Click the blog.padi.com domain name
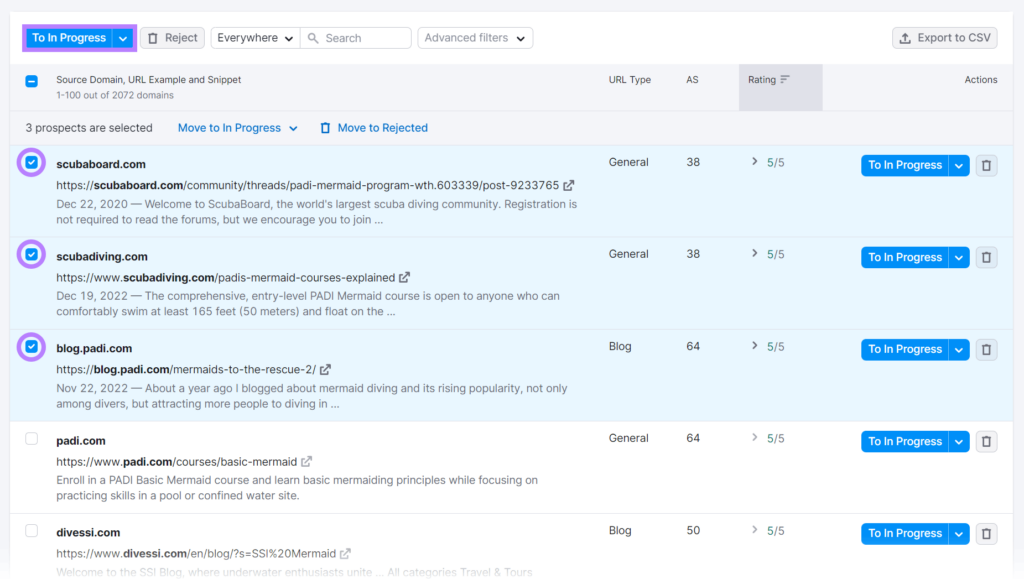The height and width of the screenshot is (579, 1024). click(94, 349)
